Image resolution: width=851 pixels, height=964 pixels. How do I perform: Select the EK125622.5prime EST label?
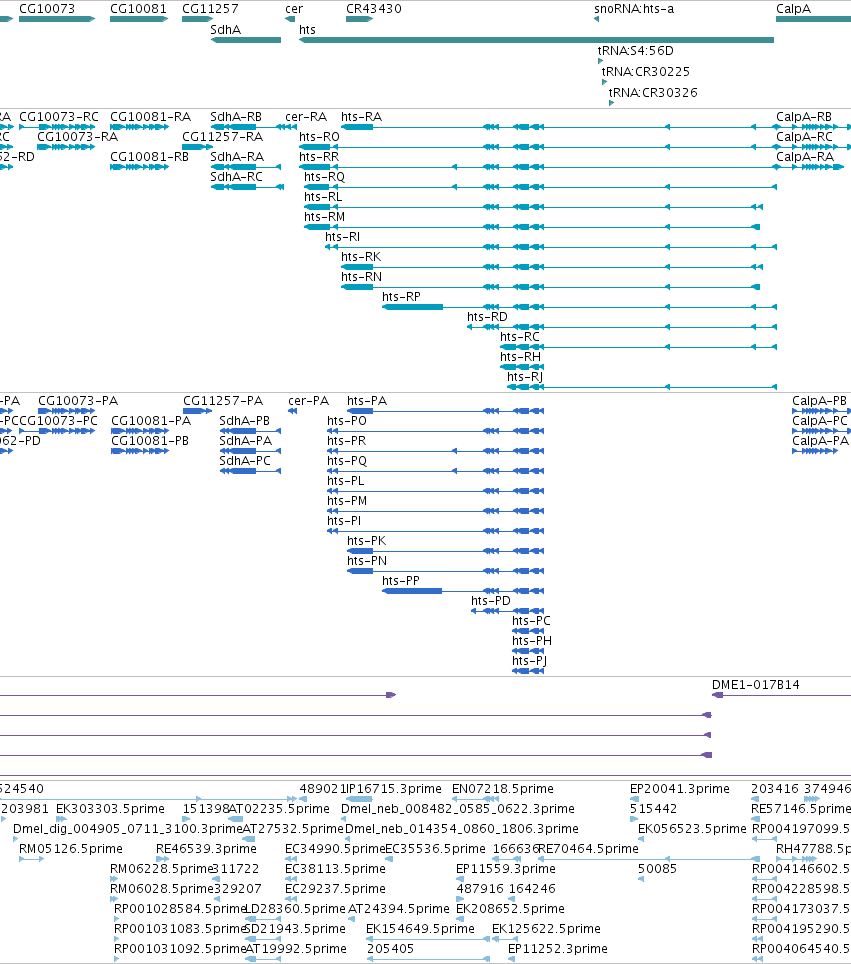point(547,929)
